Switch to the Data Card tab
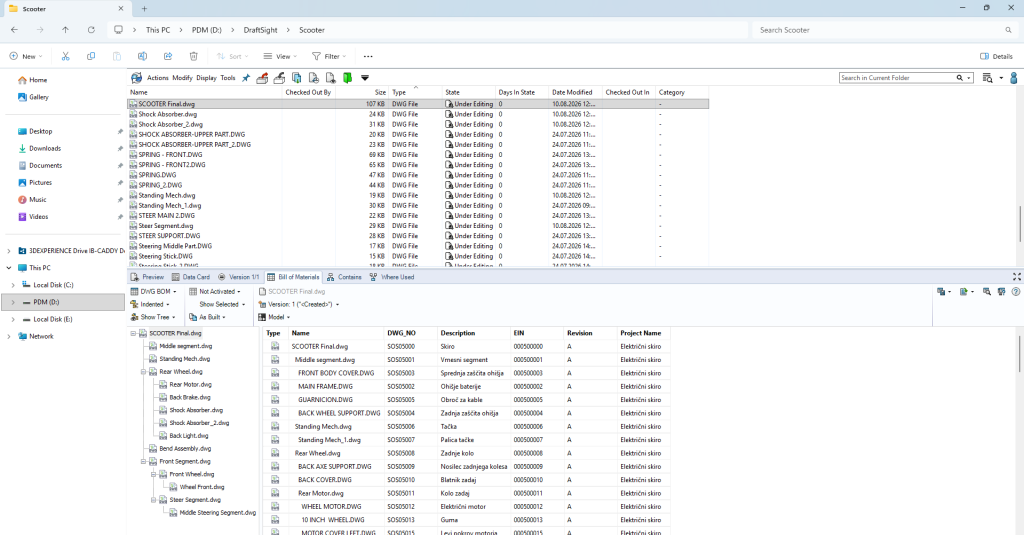The image size is (1024, 535). click(x=191, y=277)
